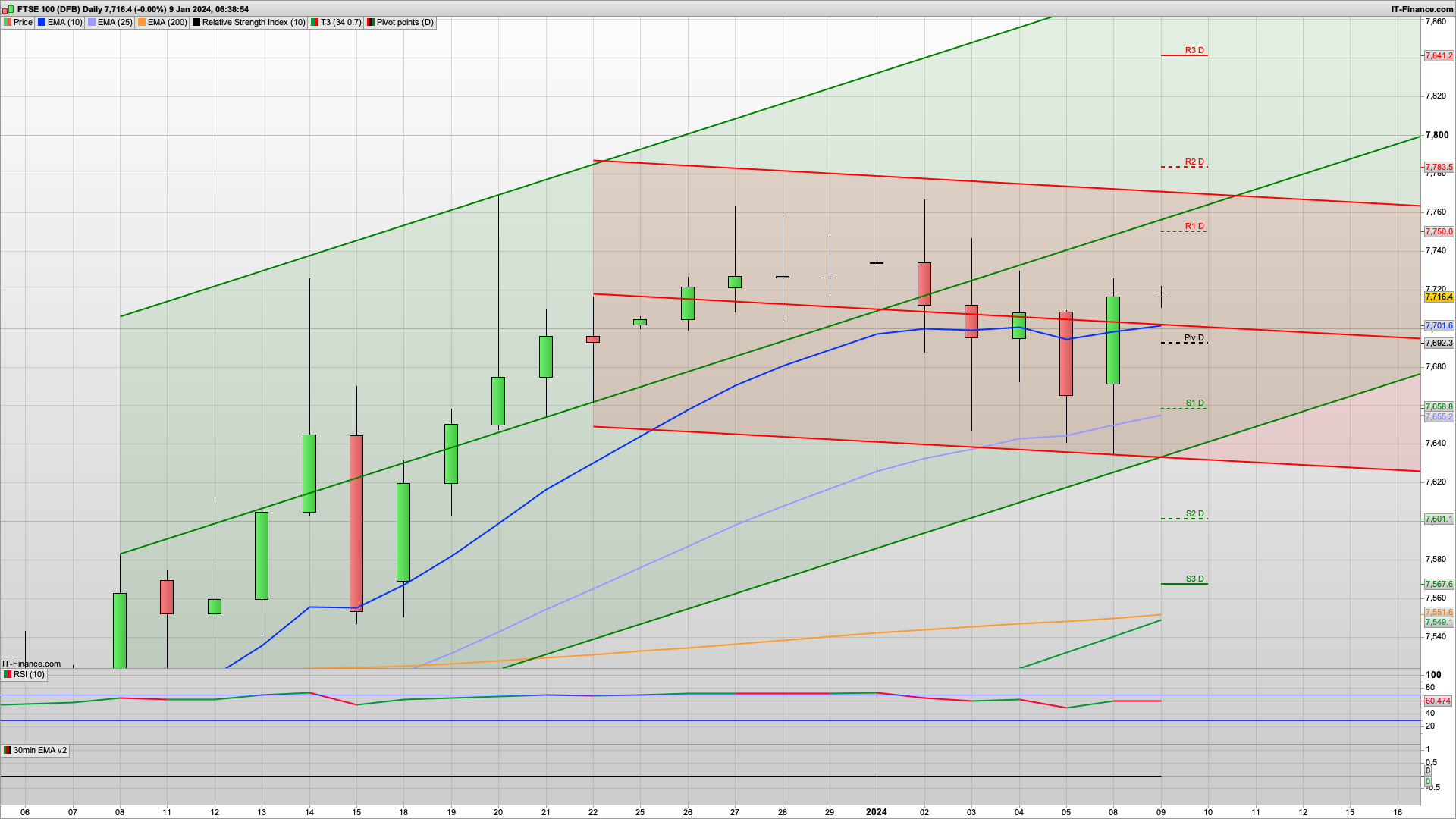Viewport: 1456px width, 819px height.
Task: Click the R2 D pivot label
Action: pos(1194,162)
